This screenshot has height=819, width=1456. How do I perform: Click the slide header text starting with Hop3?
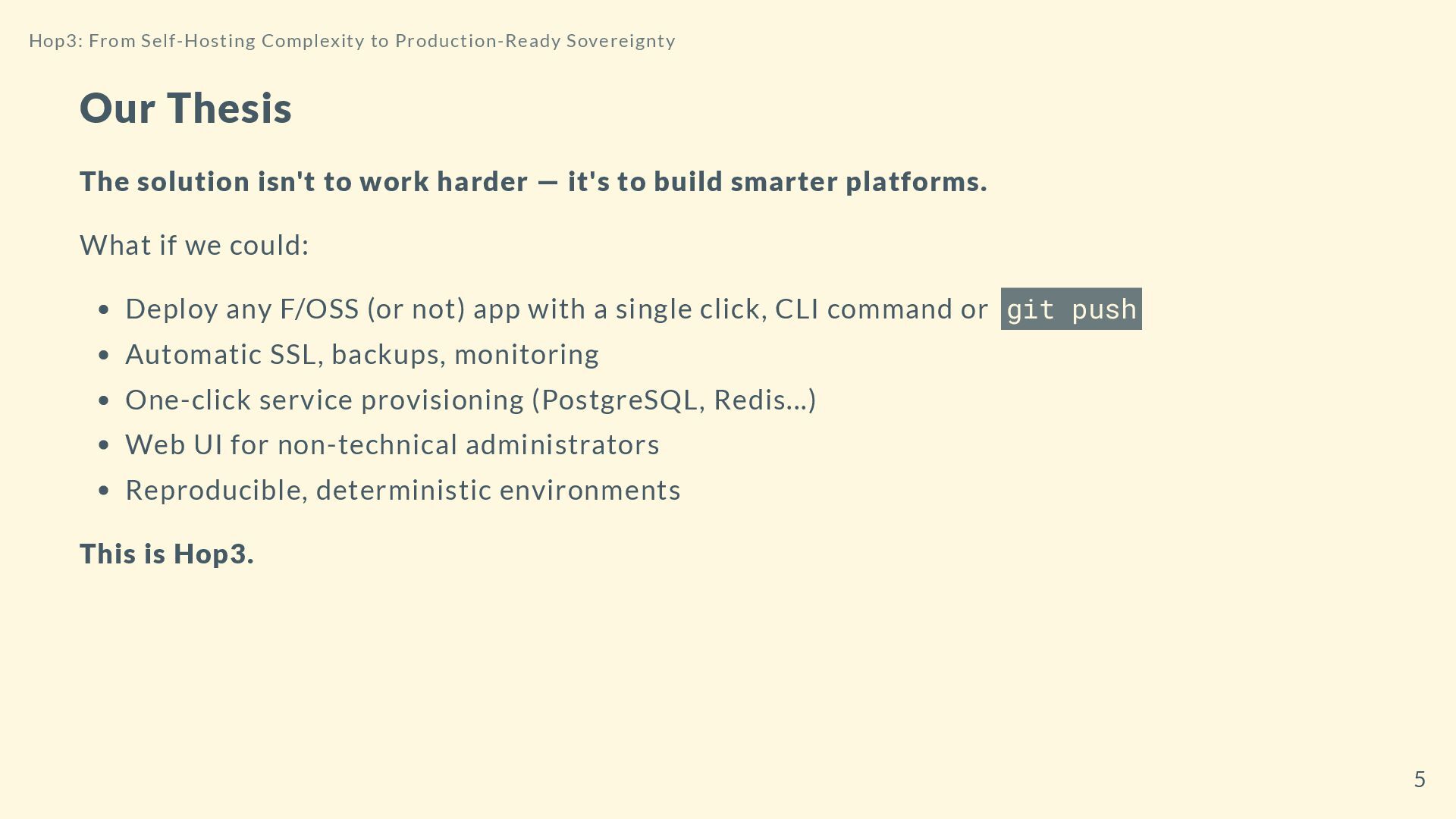(352, 41)
